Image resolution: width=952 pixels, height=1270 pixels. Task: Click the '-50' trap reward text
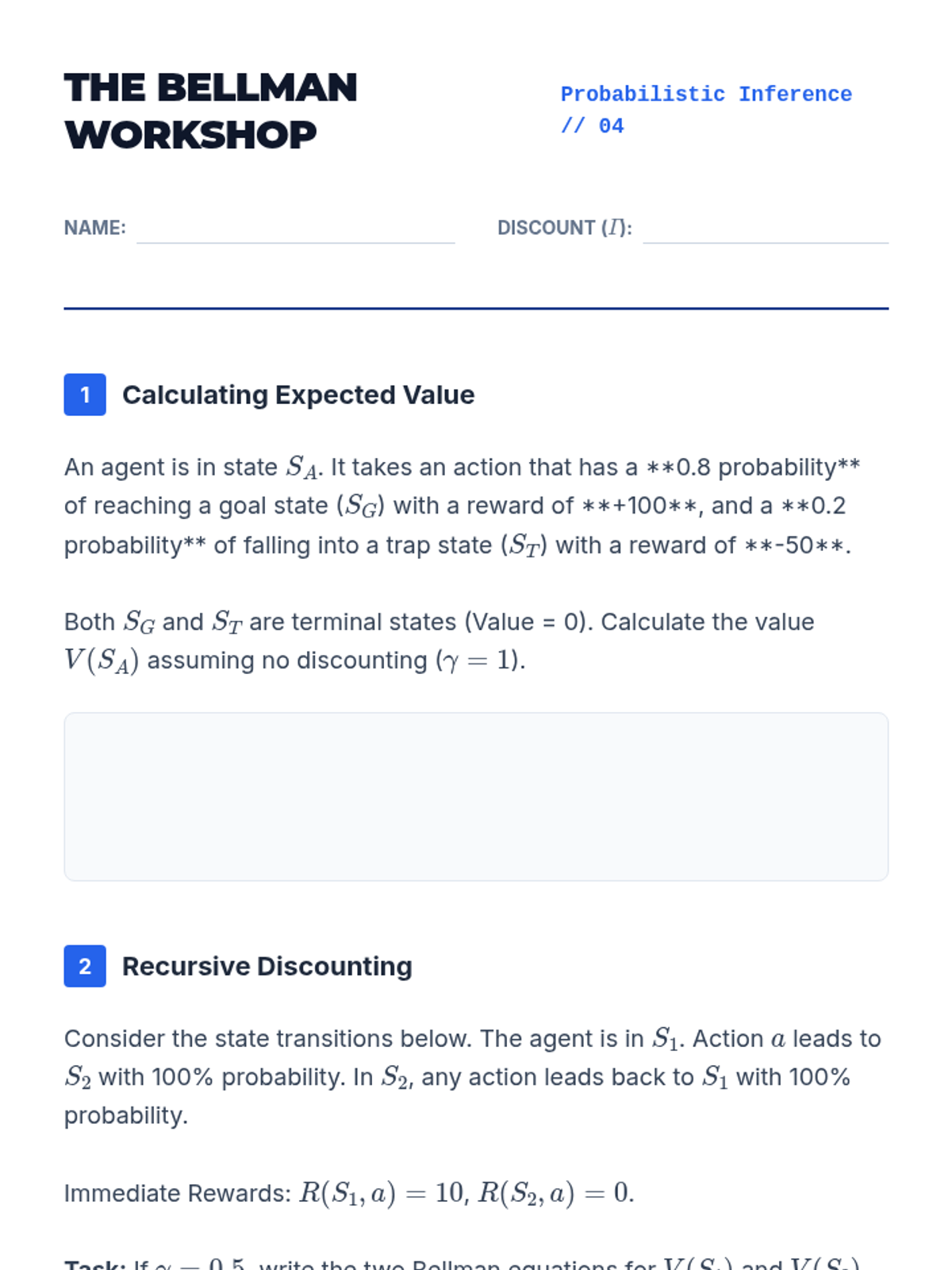(797, 545)
